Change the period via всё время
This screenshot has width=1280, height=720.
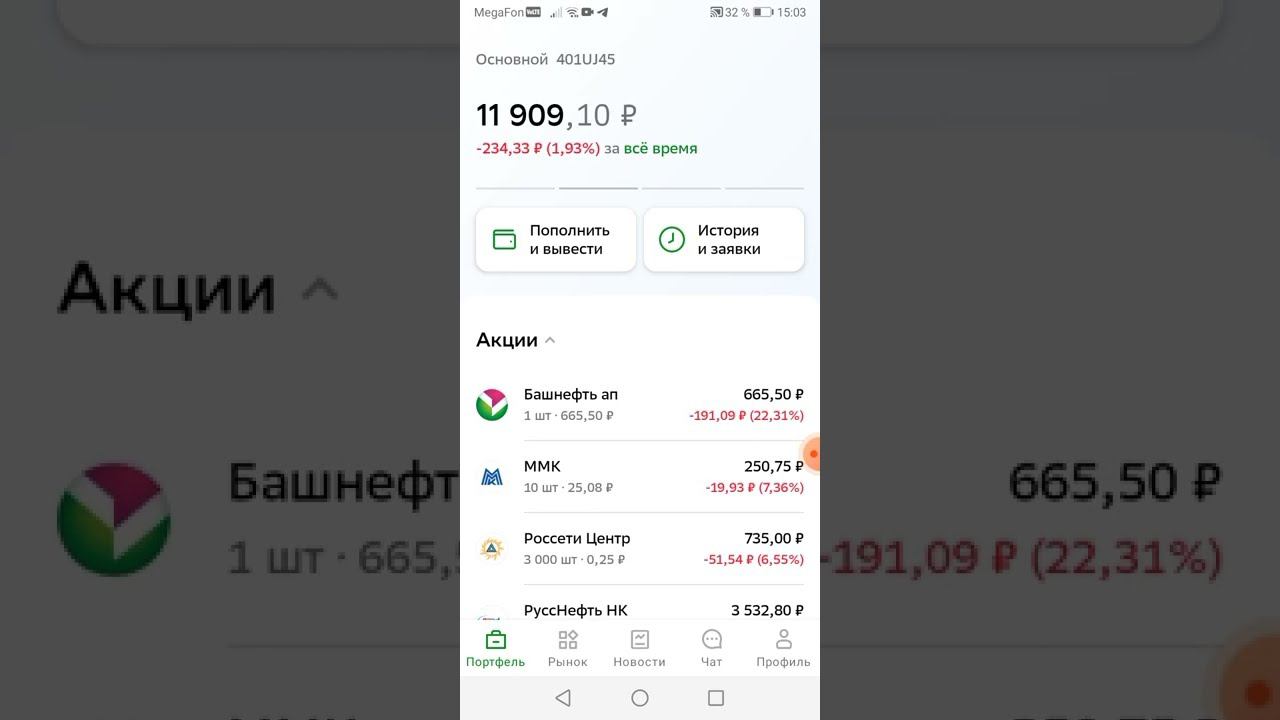click(661, 148)
